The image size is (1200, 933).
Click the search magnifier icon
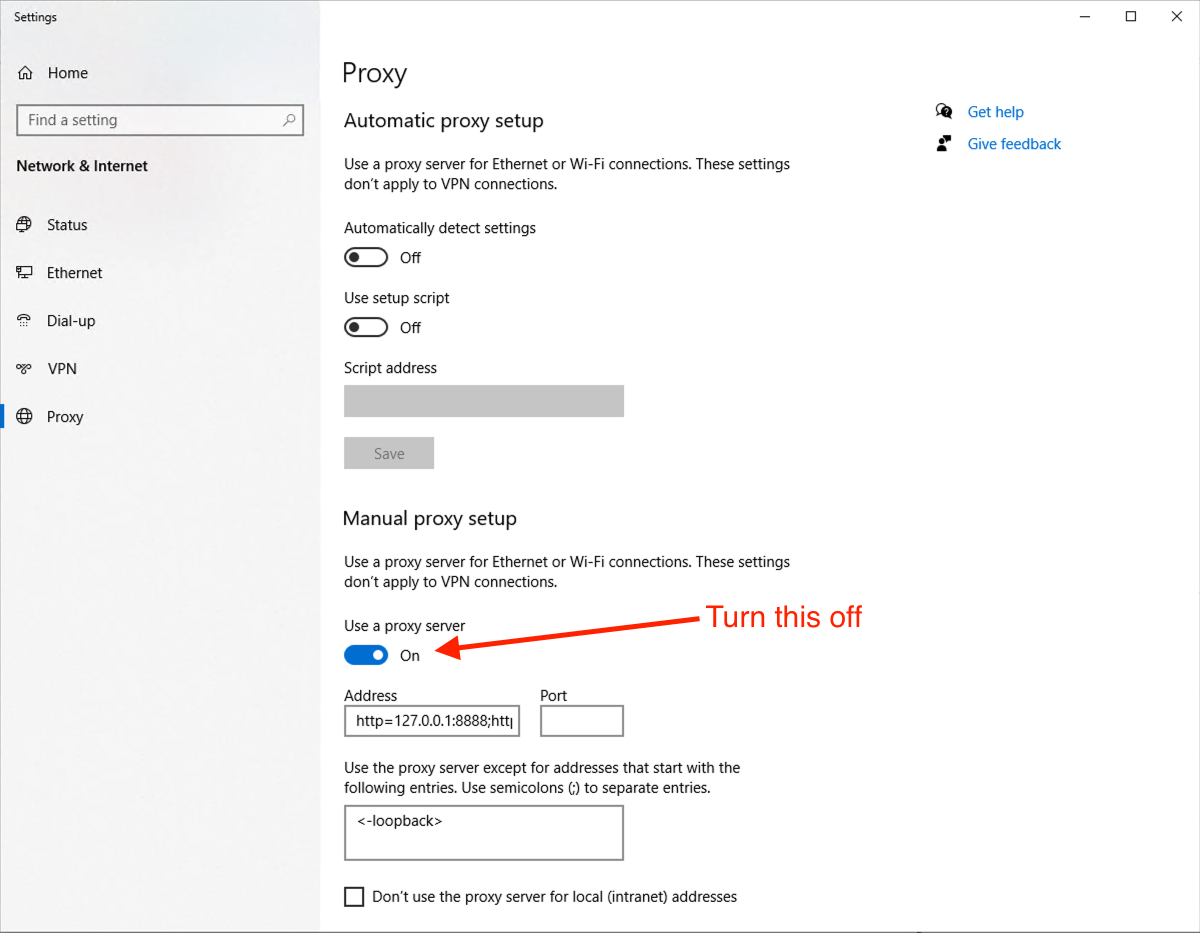point(289,120)
